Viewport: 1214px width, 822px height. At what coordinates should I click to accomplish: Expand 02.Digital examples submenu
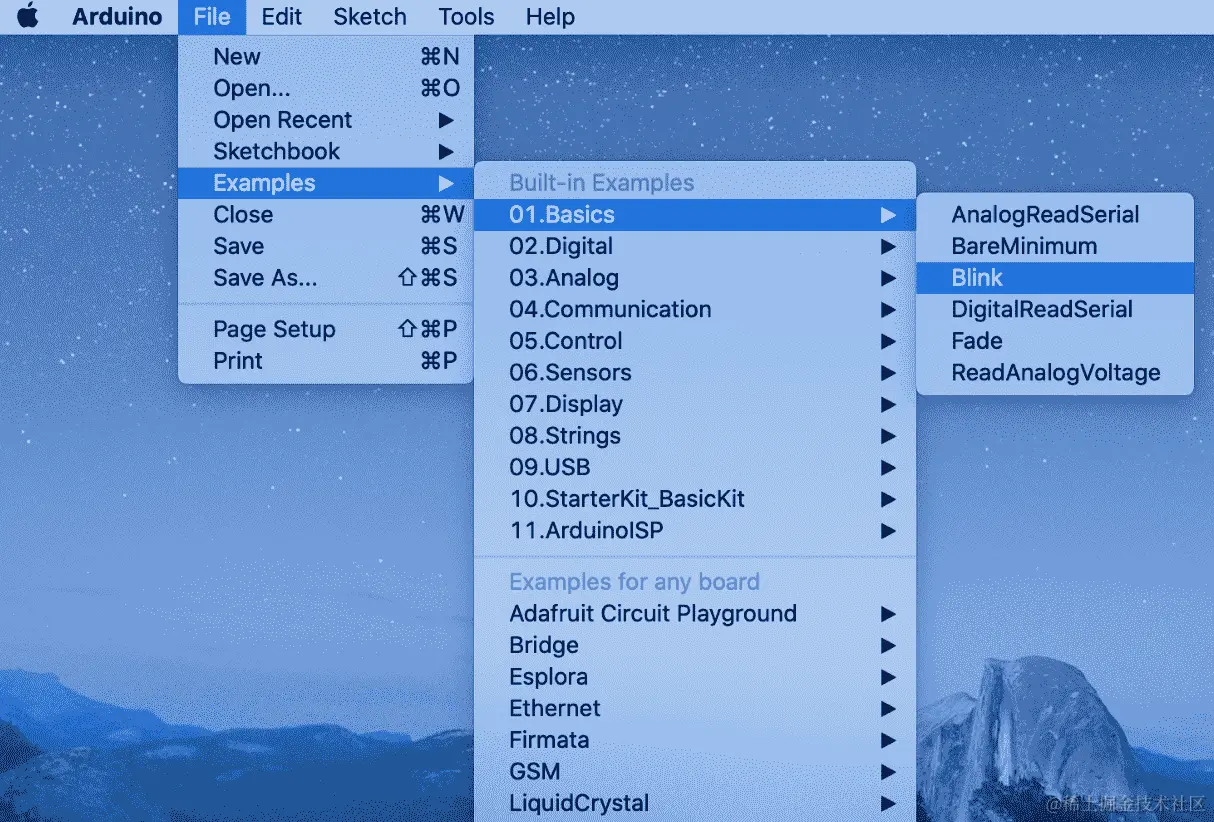pos(695,246)
